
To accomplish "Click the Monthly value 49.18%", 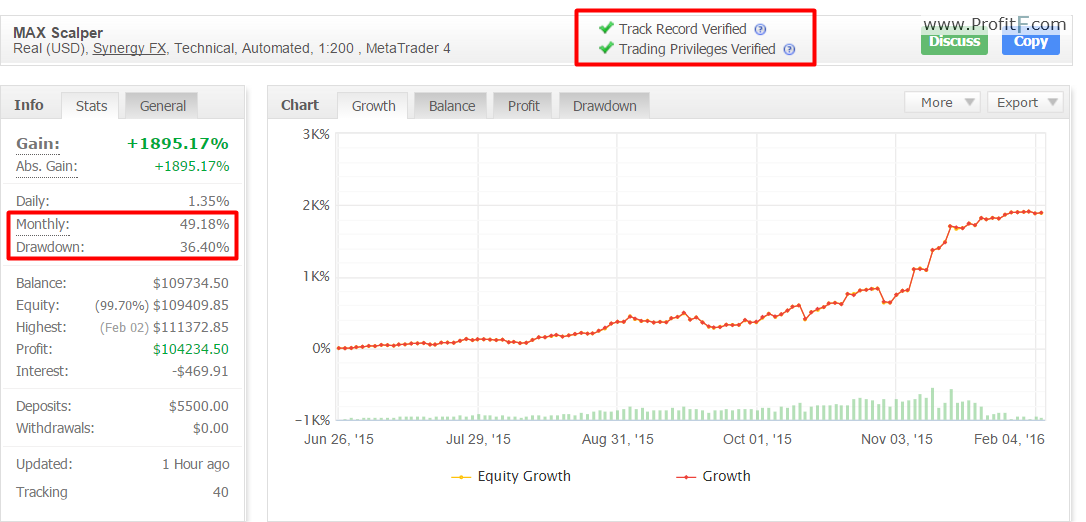I will pos(204,224).
